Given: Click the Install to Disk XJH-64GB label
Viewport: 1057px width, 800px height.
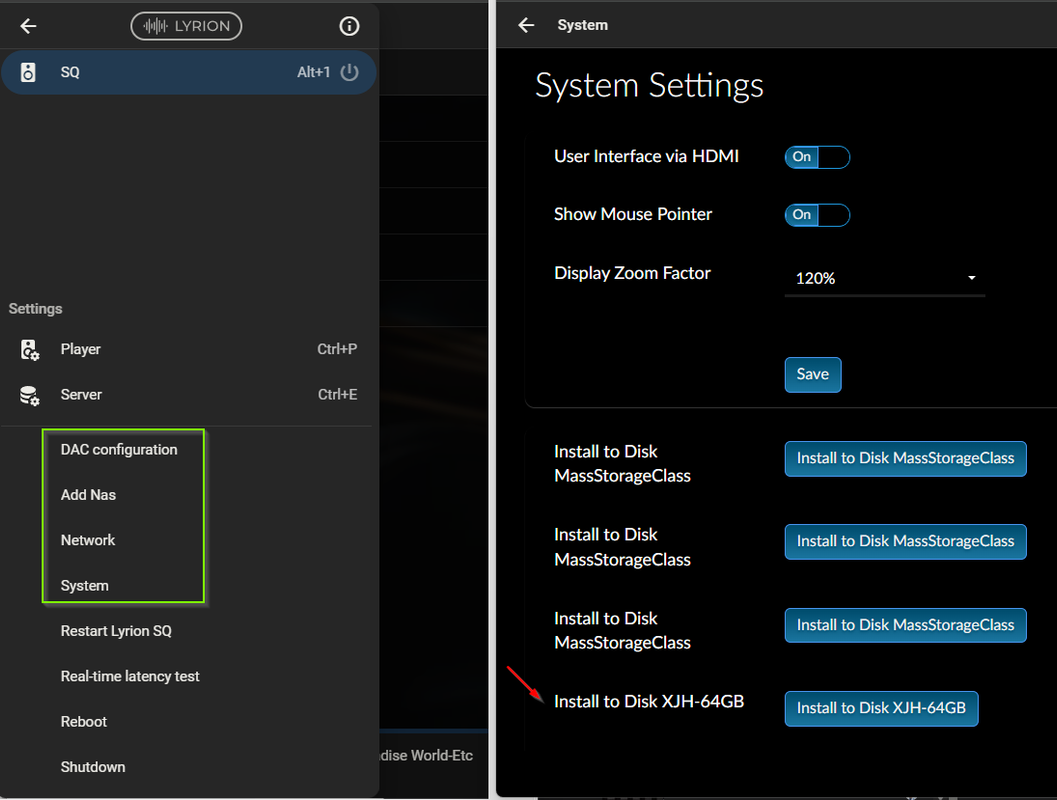Looking at the screenshot, I should tap(649, 702).
